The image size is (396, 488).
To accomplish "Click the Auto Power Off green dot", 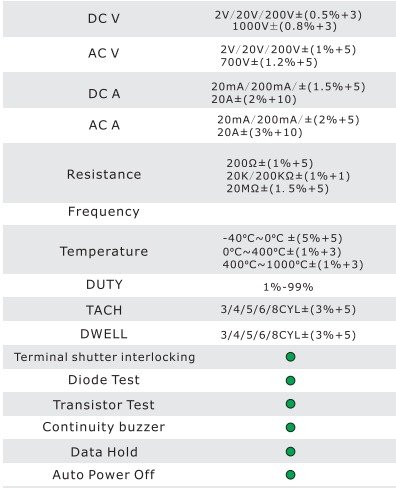I will [290, 474].
